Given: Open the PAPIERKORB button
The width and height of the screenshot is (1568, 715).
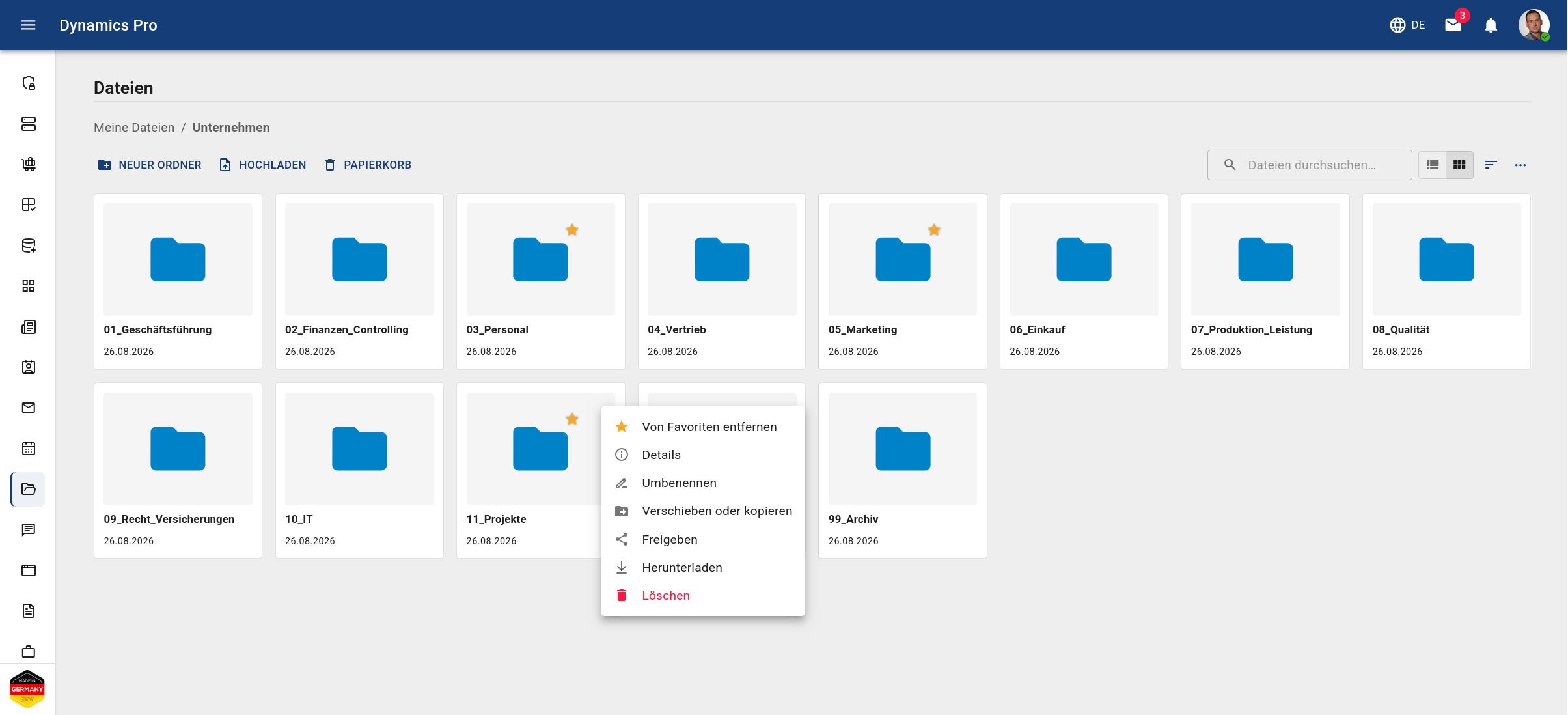Looking at the screenshot, I should [x=368, y=165].
